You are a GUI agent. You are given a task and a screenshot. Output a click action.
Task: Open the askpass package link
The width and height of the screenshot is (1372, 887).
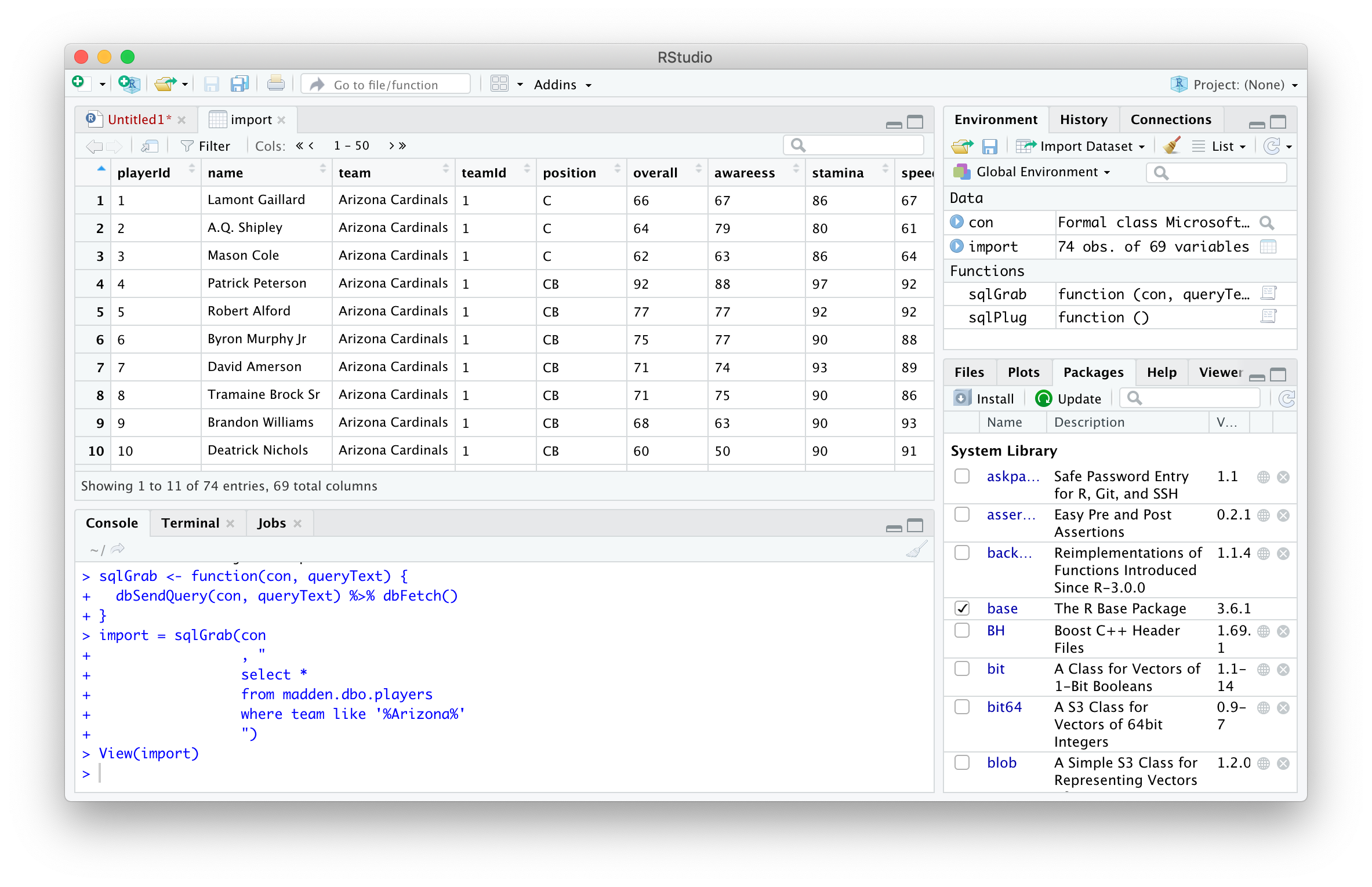pyautogui.click(x=1012, y=477)
